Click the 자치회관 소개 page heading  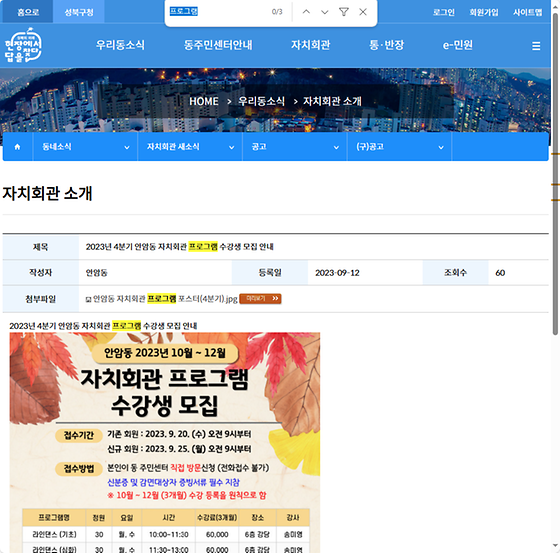(47, 194)
